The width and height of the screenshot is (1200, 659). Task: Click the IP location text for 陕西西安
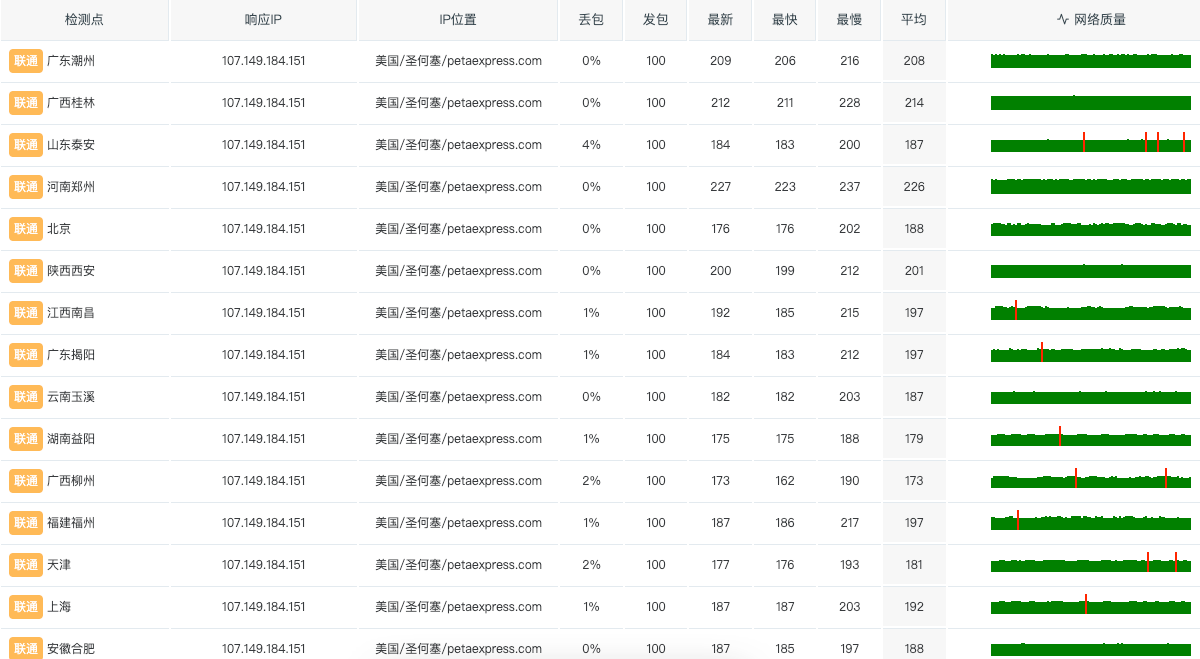(x=458, y=271)
